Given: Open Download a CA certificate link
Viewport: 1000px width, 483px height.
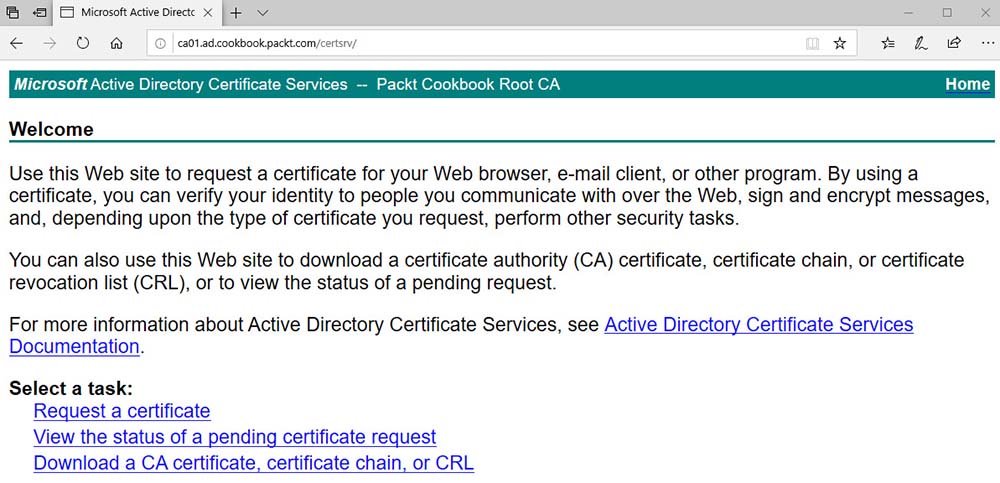Looking at the screenshot, I should point(253,463).
